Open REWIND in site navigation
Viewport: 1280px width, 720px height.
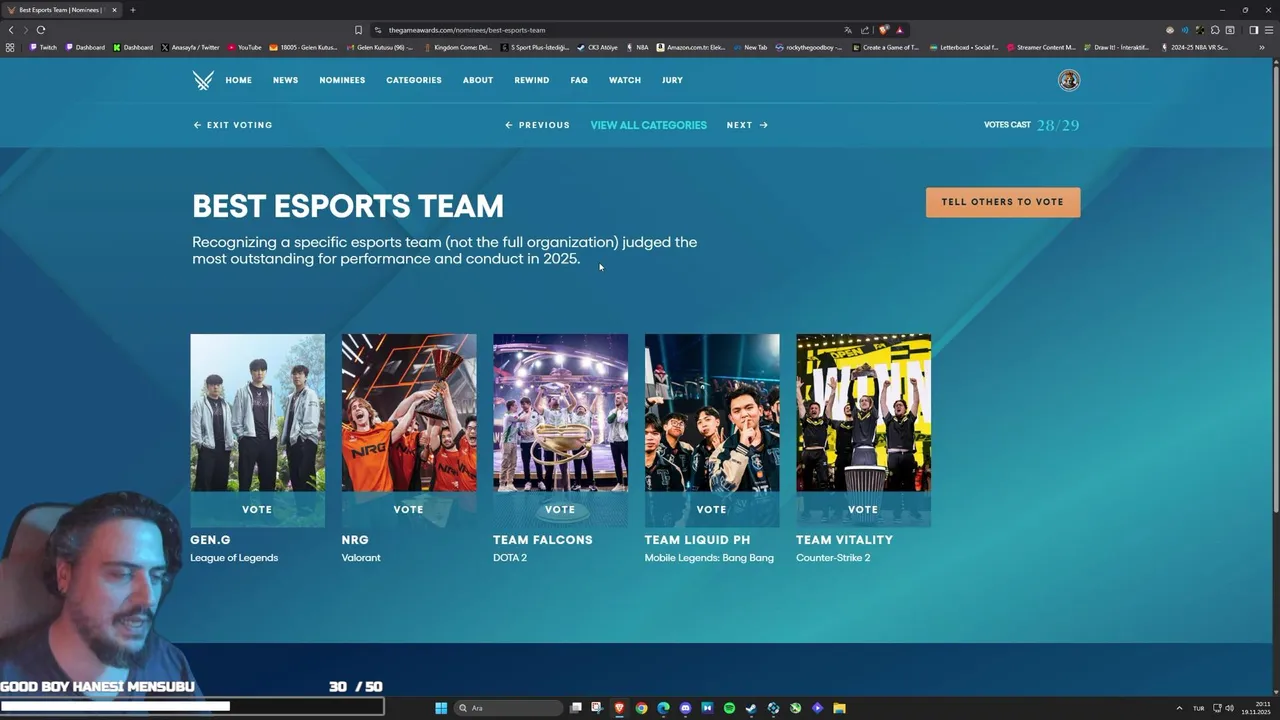point(532,80)
